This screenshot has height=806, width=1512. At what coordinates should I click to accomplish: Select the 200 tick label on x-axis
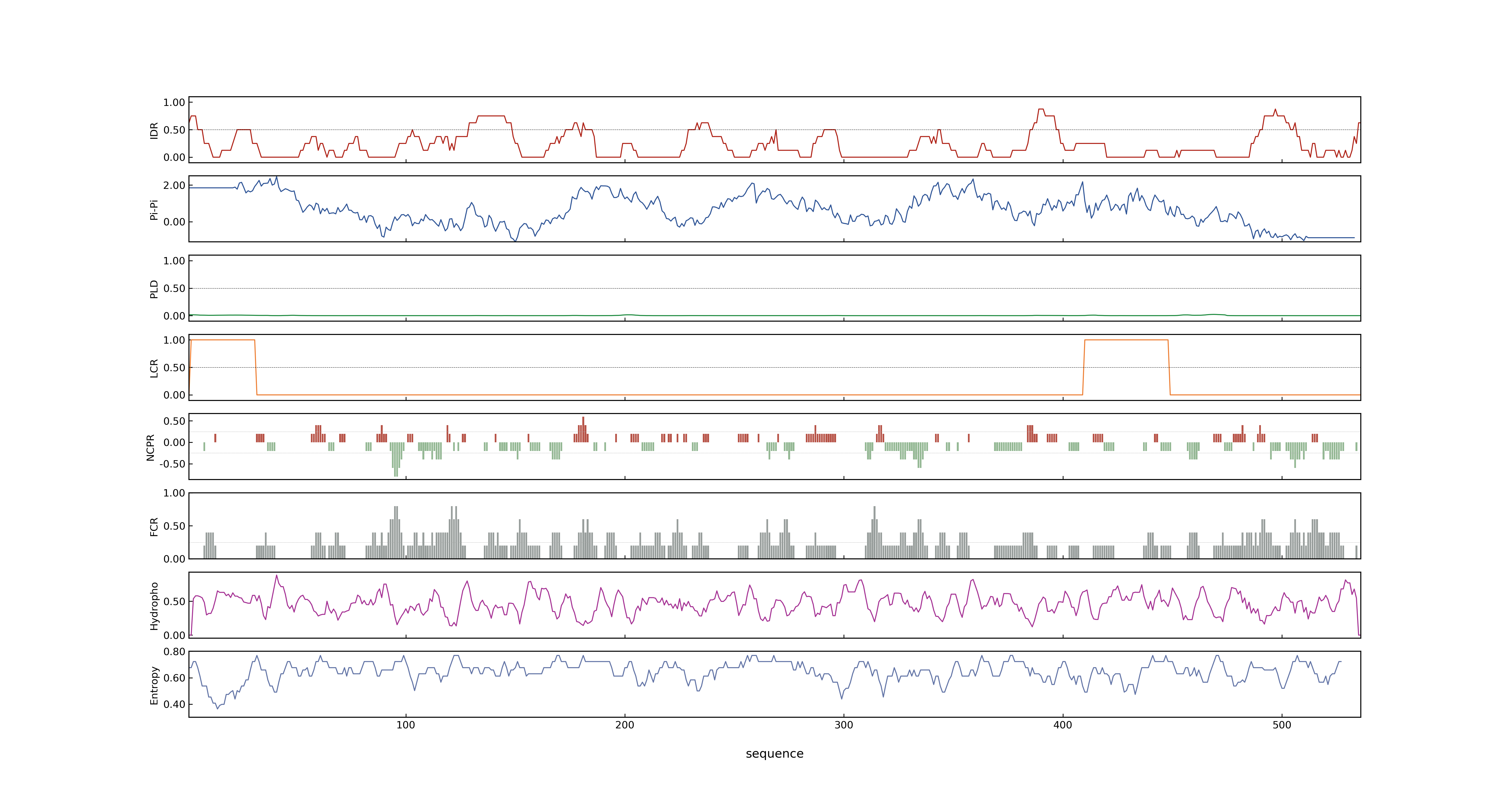[x=625, y=725]
